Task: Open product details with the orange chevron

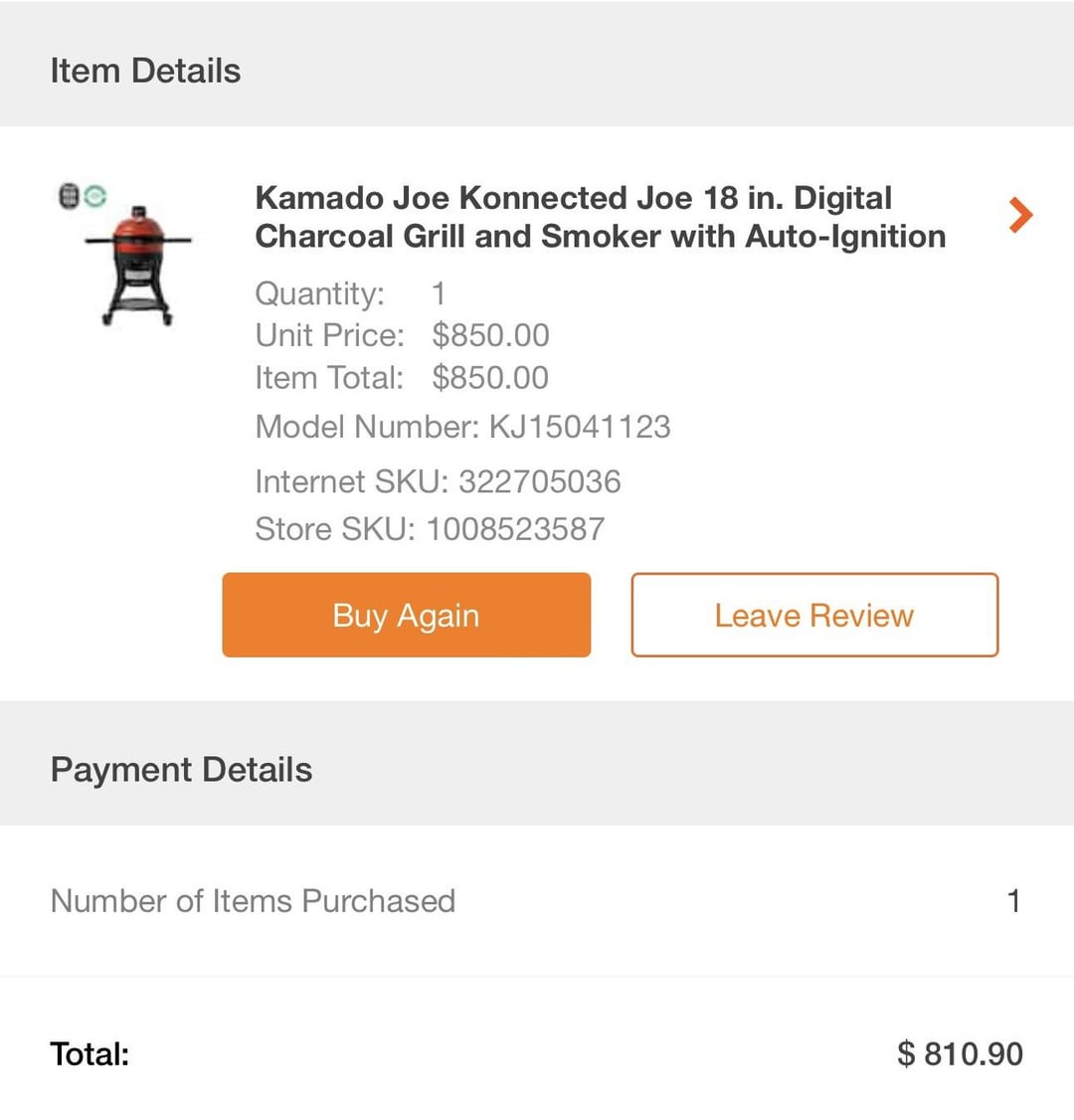Action: (x=1020, y=215)
